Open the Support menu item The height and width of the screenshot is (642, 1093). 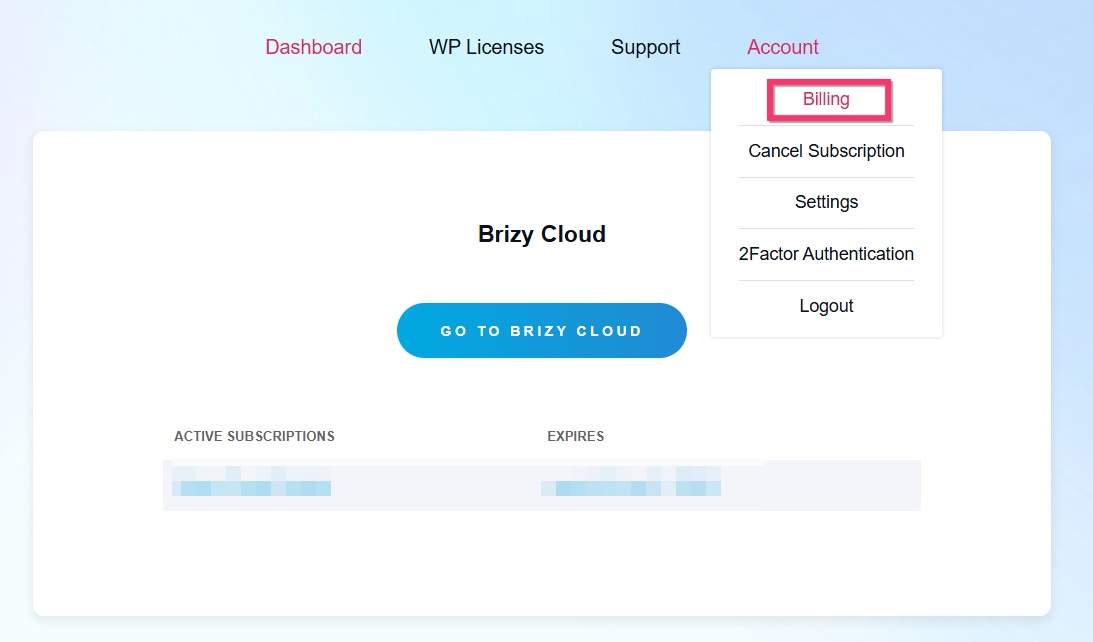(645, 47)
